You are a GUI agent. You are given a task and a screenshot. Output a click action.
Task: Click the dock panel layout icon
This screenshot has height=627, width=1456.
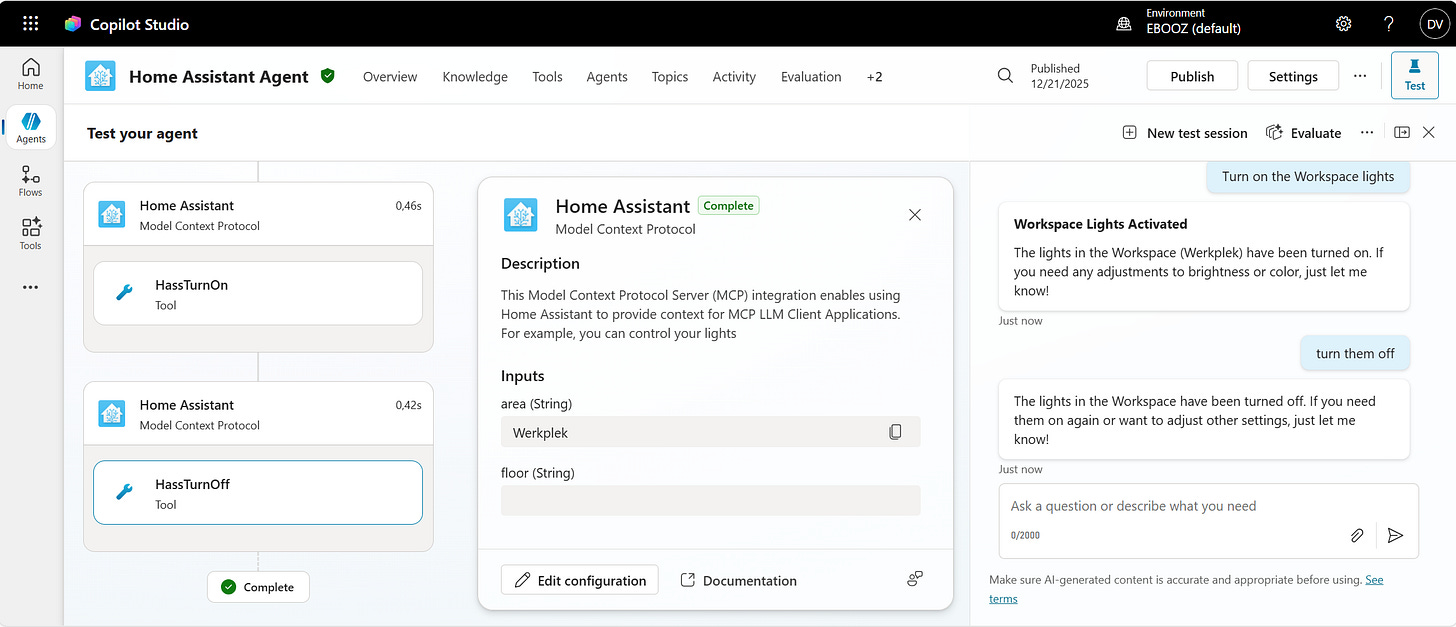(1402, 132)
